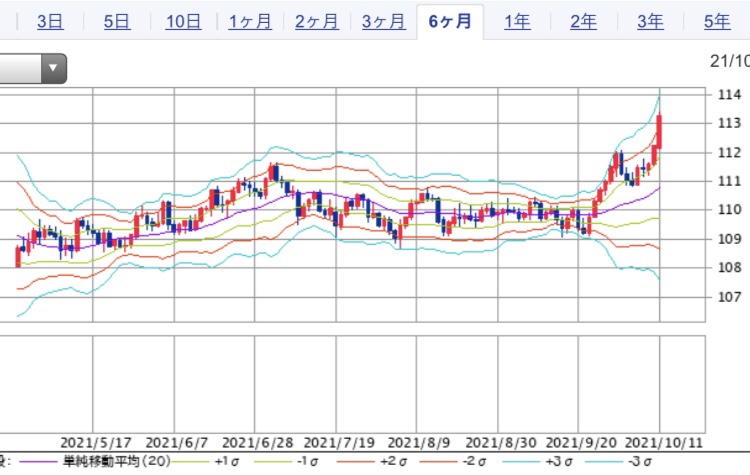Click the 2021/10/11 date axis label
This screenshot has height=475, width=750.
coord(664,442)
